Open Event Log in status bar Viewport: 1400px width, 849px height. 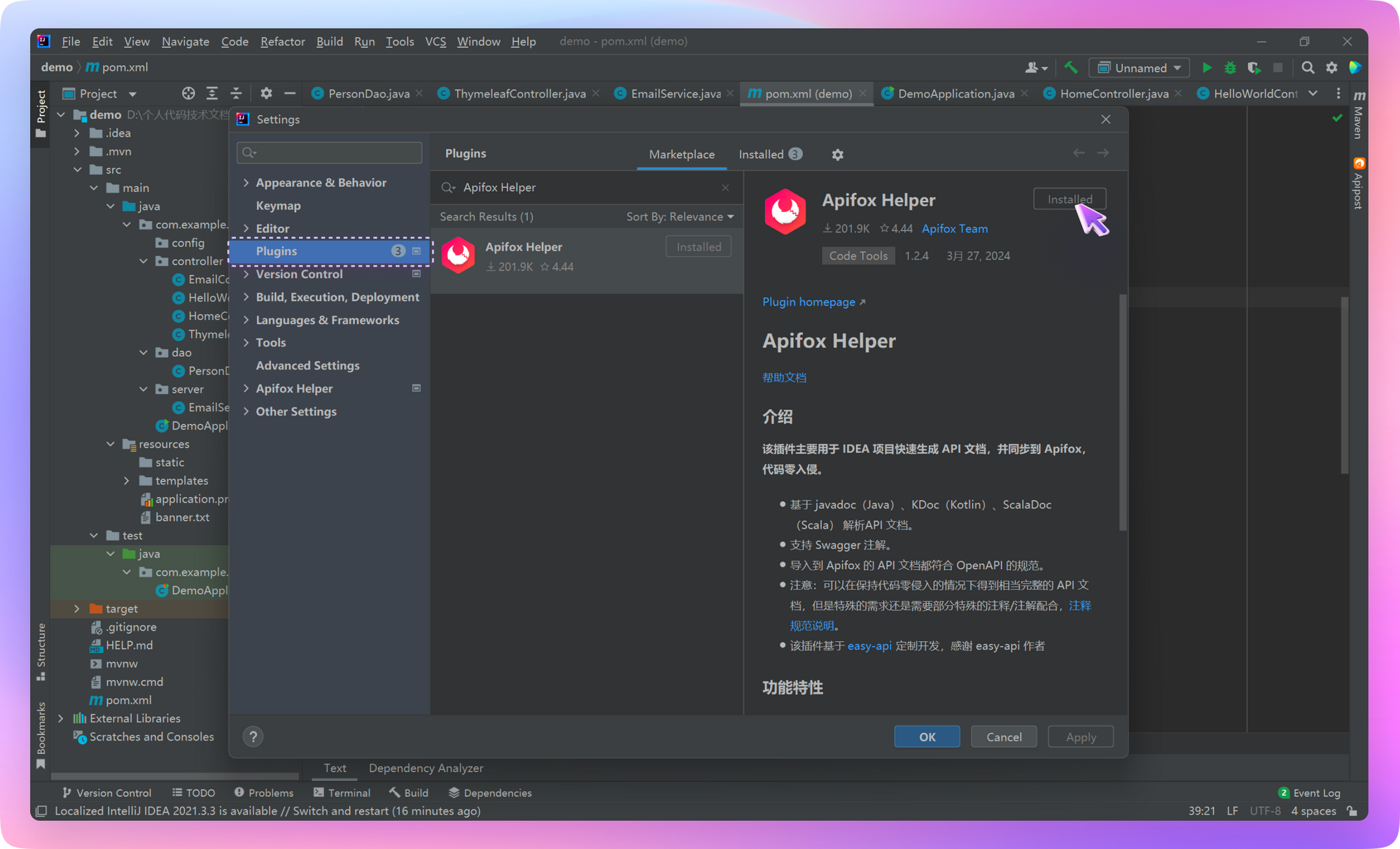tap(1310, 792)
